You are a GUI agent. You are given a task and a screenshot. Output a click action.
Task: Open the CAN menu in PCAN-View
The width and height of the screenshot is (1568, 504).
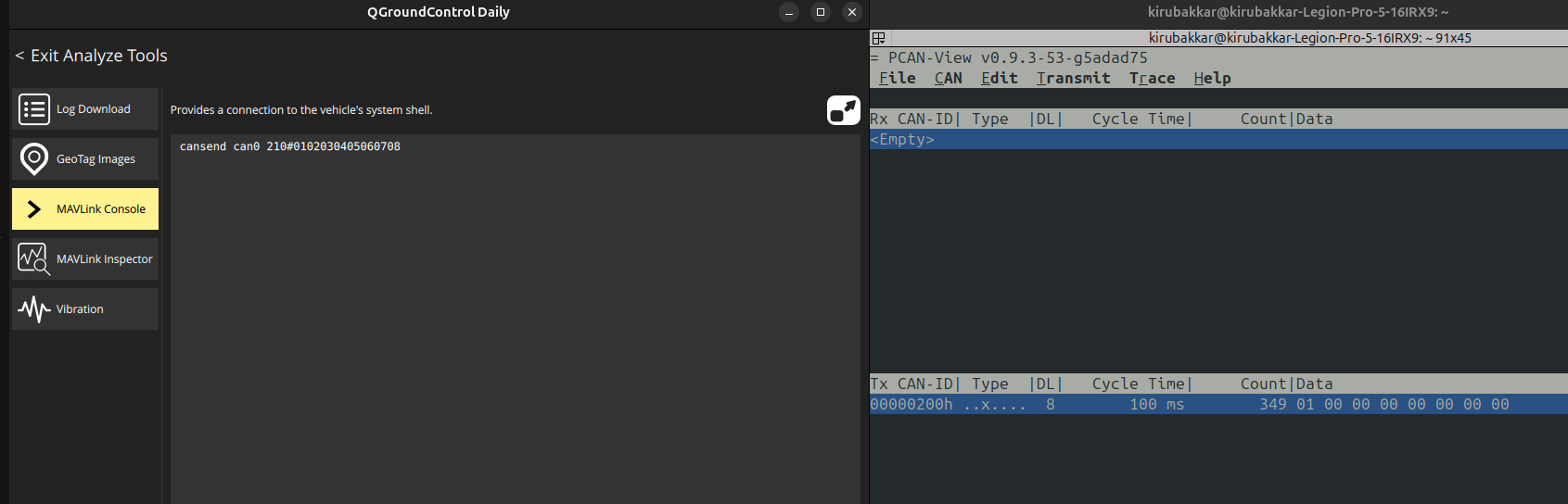click(x=948, y=79)
